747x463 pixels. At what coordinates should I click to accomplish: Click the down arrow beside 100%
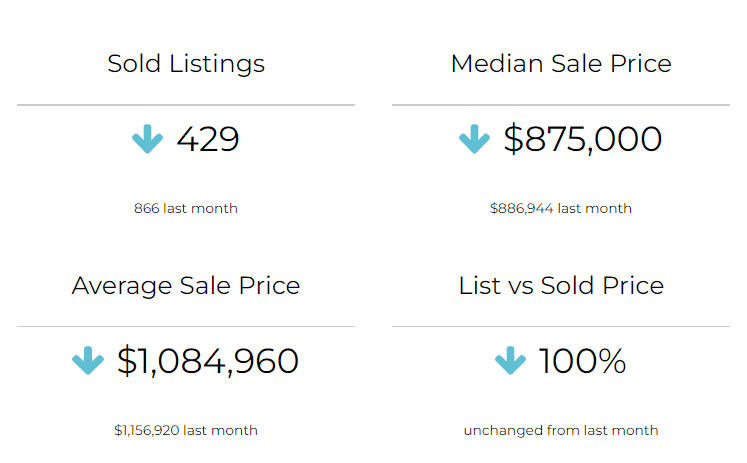click(x=510, y=361)
